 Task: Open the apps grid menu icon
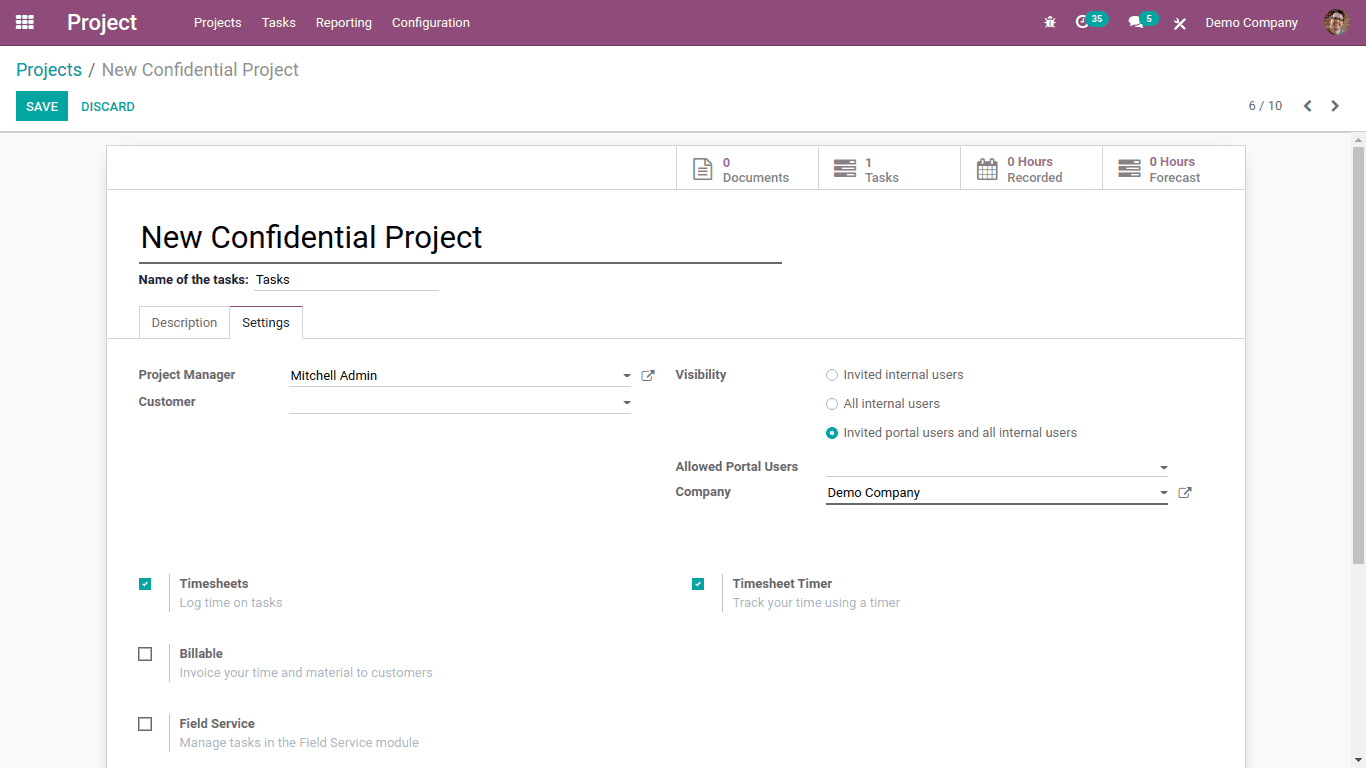tap(25, 22)
